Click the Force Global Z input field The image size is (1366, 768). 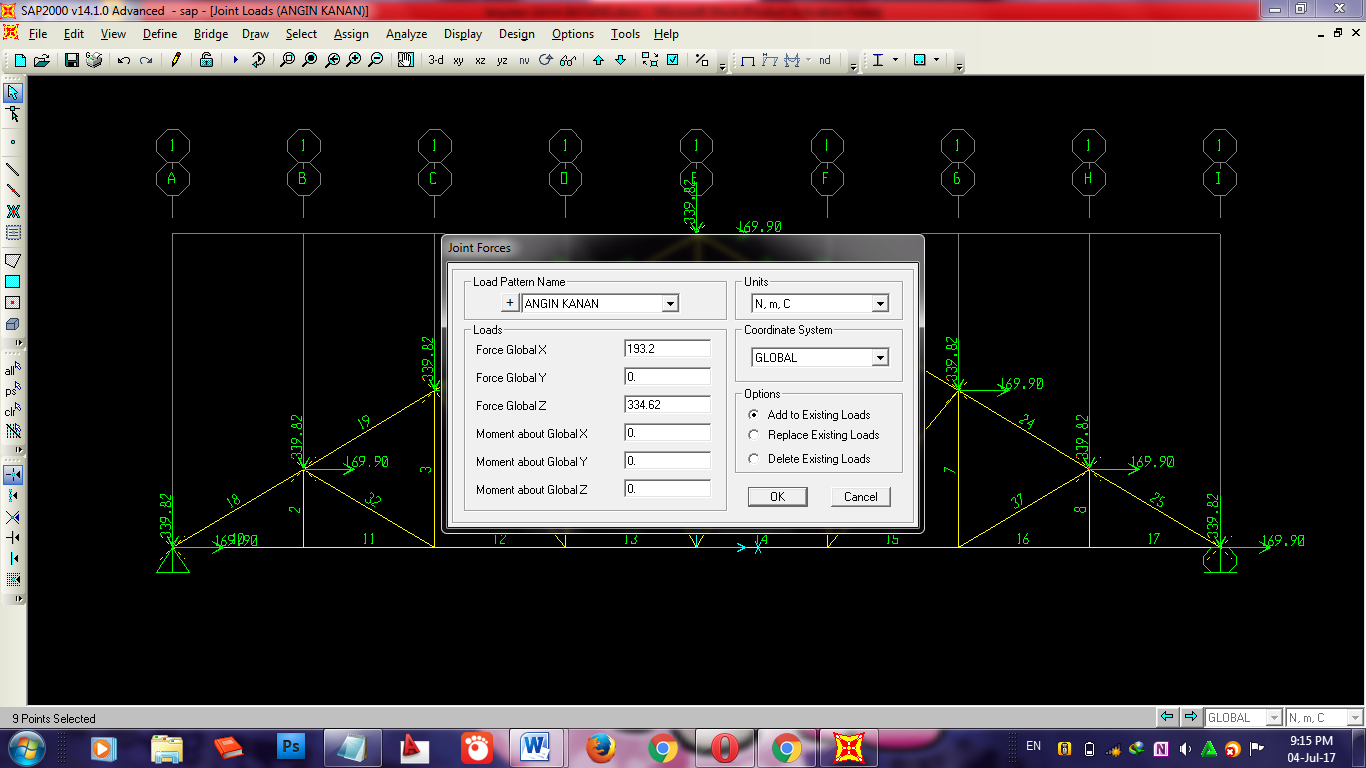point(667,405)
